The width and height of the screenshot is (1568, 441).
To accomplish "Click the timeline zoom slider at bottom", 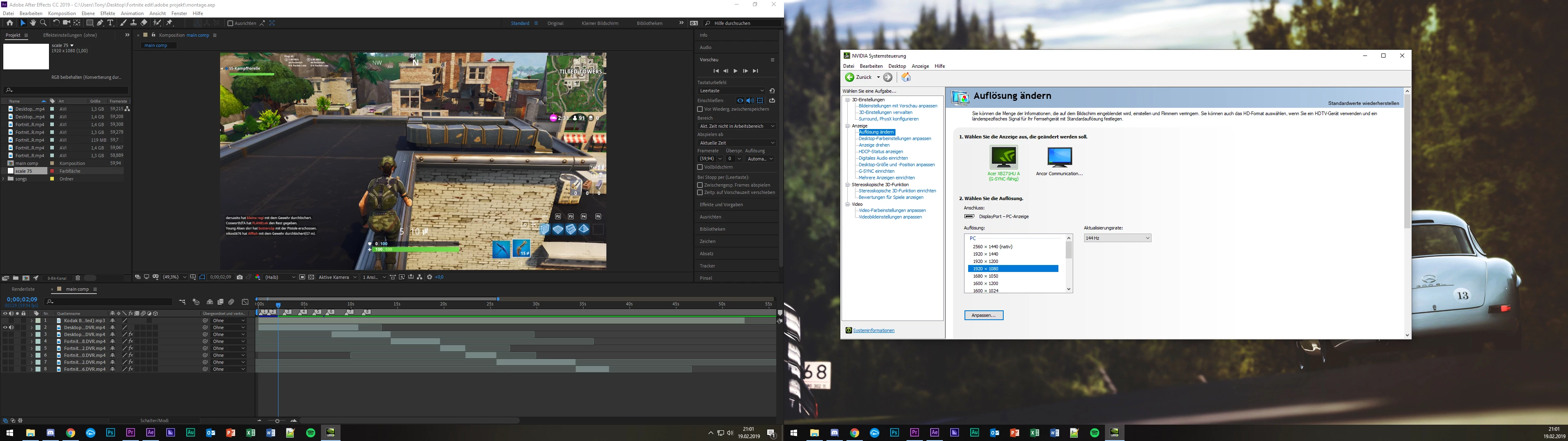I will 277,421.
